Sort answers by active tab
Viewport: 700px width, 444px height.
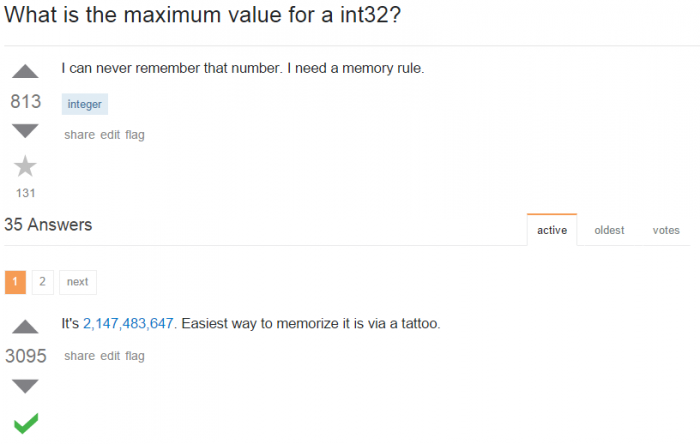[552, 230]
